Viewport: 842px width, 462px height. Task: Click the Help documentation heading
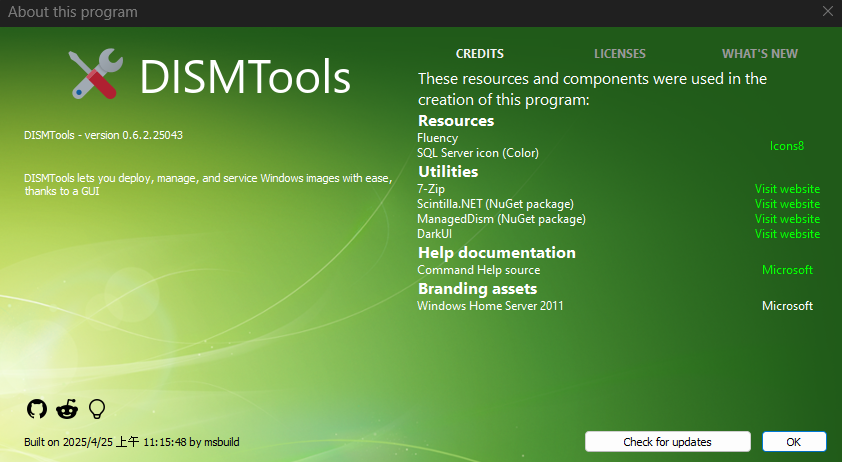(x=497, y=253)
